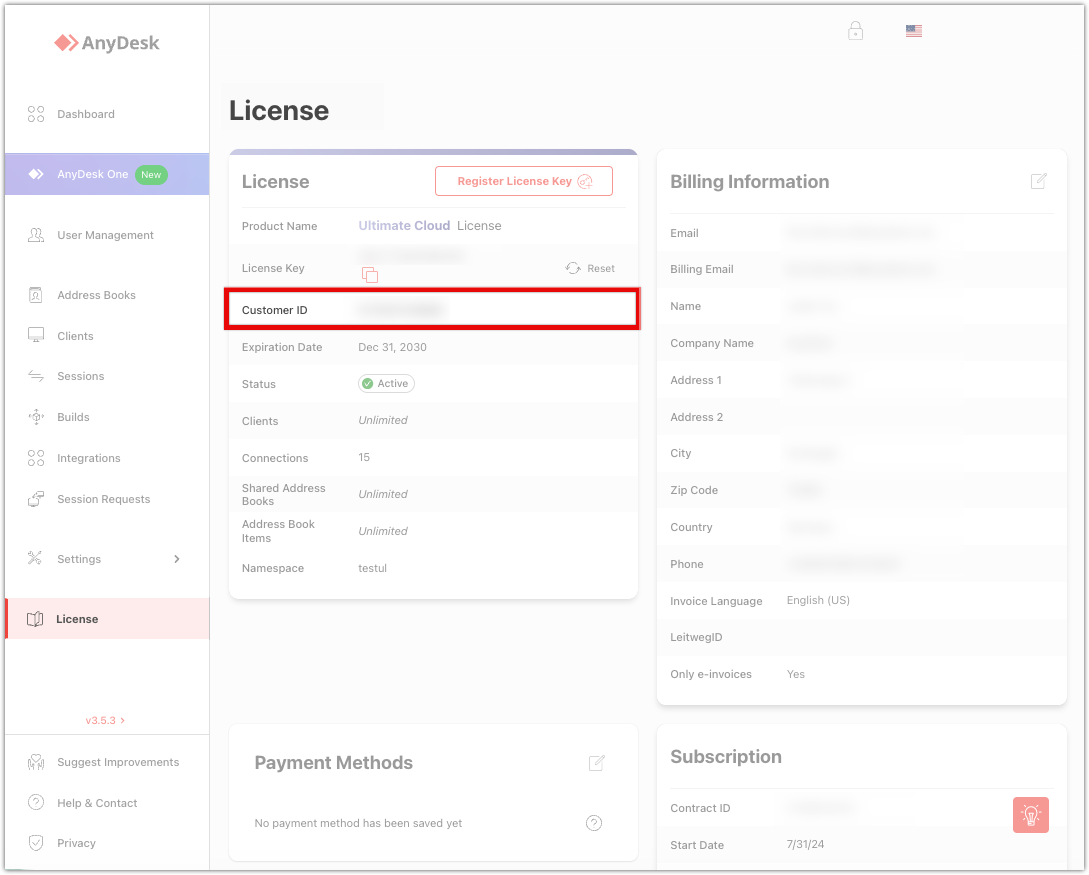This screenshot has width=1089, height=875.
Task: Click the License book icon
Action: click(x=35, y=619)
